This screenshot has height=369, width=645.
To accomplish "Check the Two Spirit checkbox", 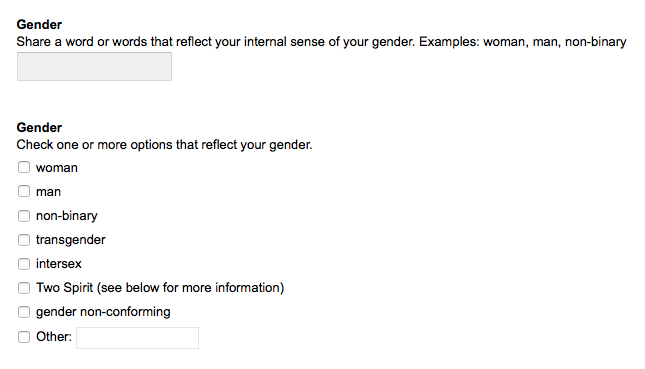I will [x=24, y=288].
